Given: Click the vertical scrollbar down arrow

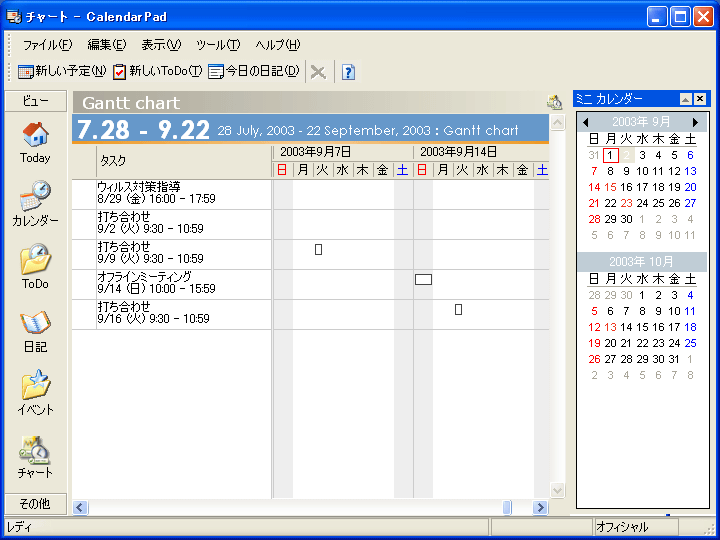Looking at the screenshot, I should click(557, 490).
